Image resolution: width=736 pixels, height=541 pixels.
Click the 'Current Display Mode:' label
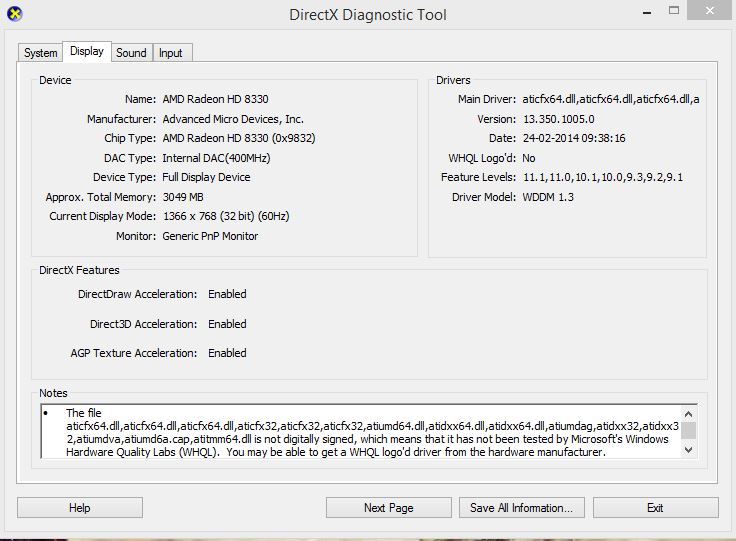(x=102, y=216)
